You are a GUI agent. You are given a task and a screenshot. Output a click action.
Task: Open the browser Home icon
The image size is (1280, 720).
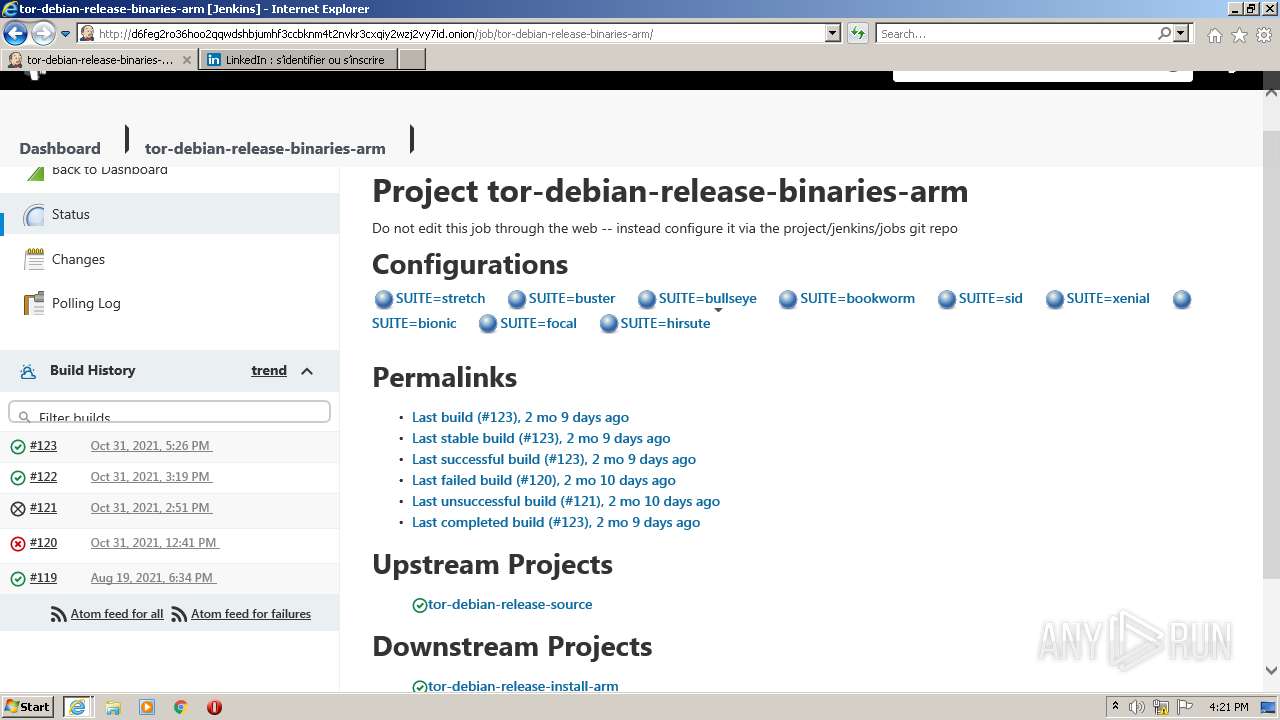(1214, 35)
